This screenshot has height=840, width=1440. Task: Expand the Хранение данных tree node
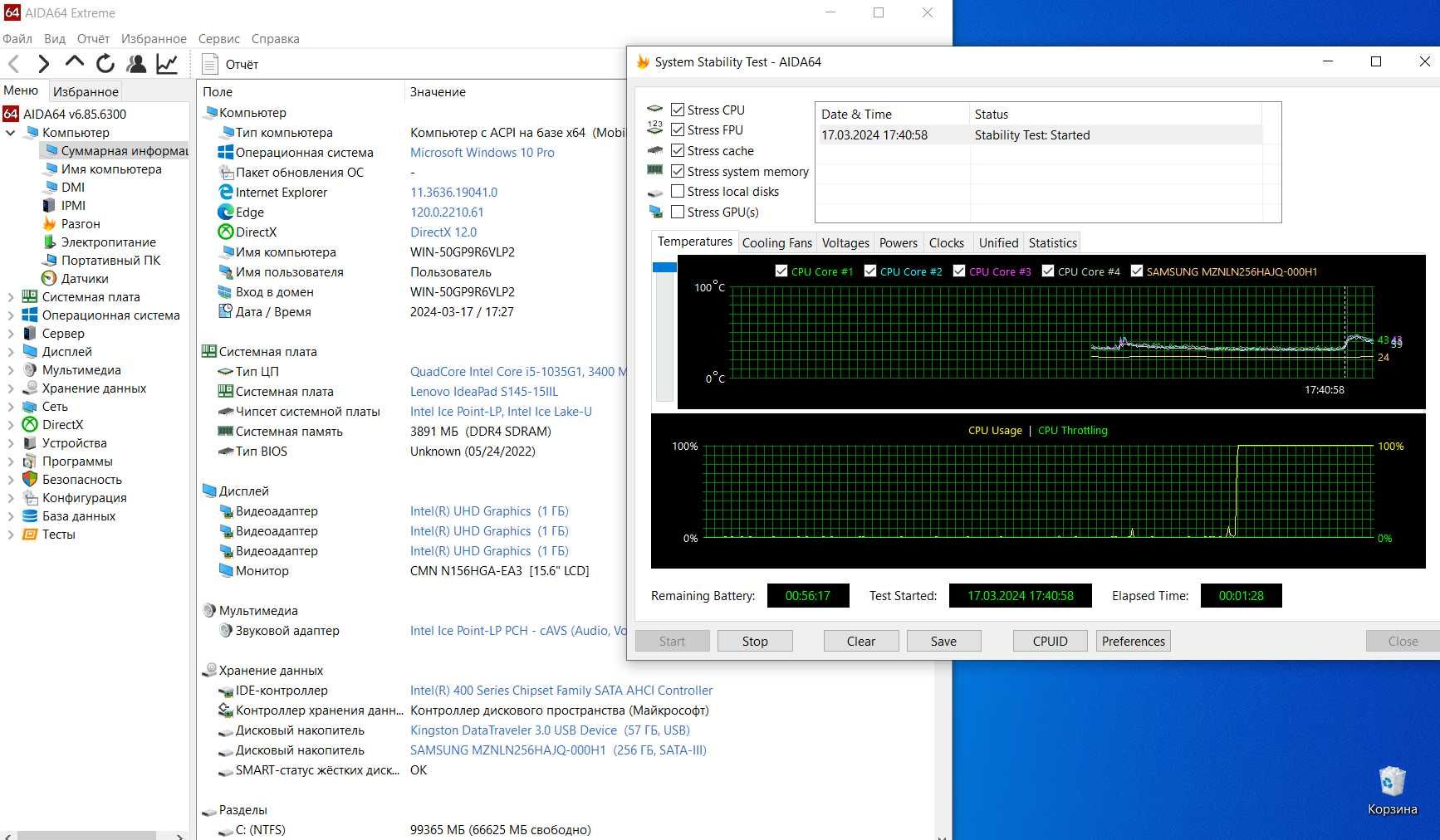[x=11, y=388]
